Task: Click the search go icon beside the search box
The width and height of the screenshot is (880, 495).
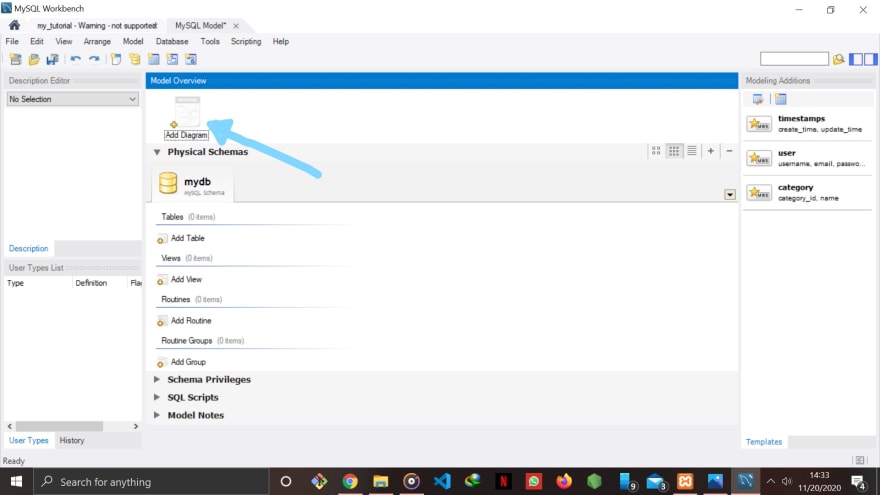Action: pos(838,59)
